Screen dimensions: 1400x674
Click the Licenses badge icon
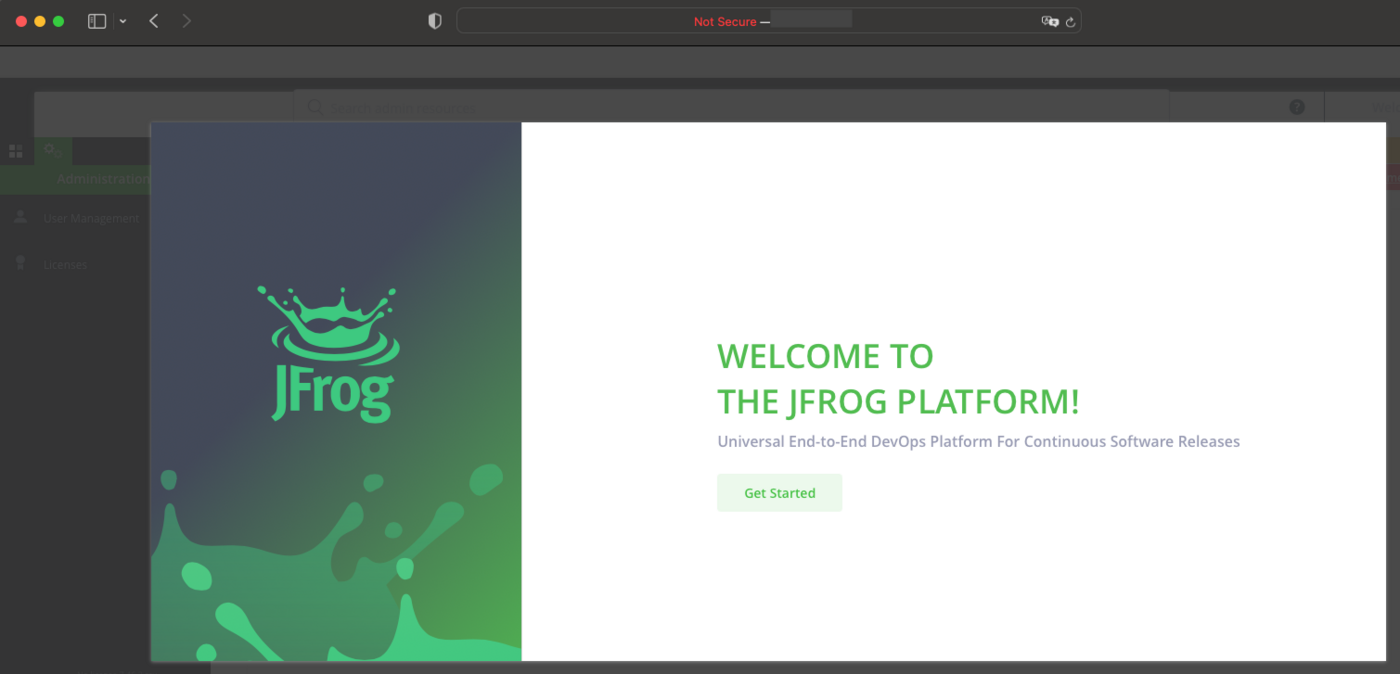point(21,263)
